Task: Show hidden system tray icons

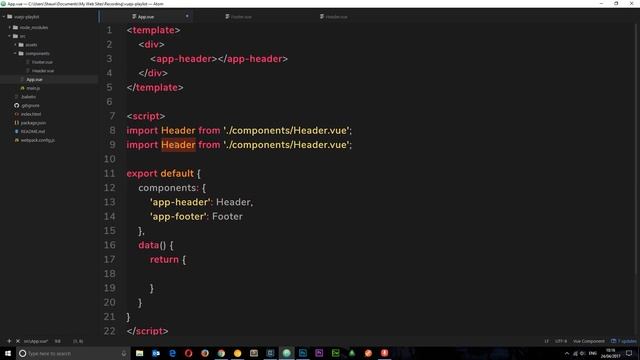Action: pyautogui.click(x=567, y=353)
